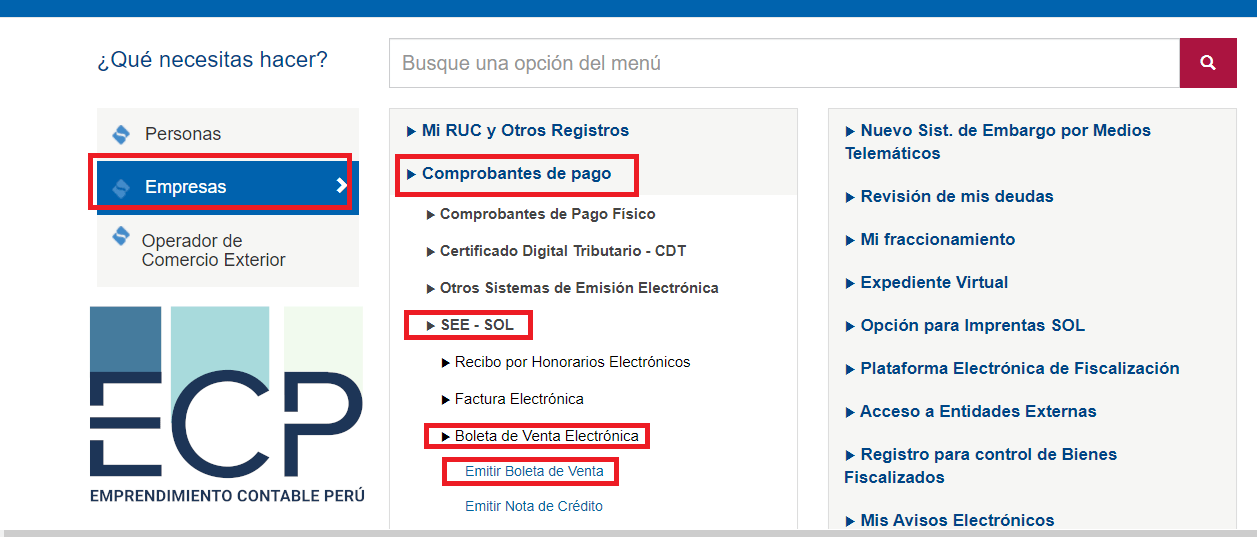The height and width of the screenshot is (537, 1257).
Task: Open Registro para control de Bienes Fiscalizados
Action: 981,466
